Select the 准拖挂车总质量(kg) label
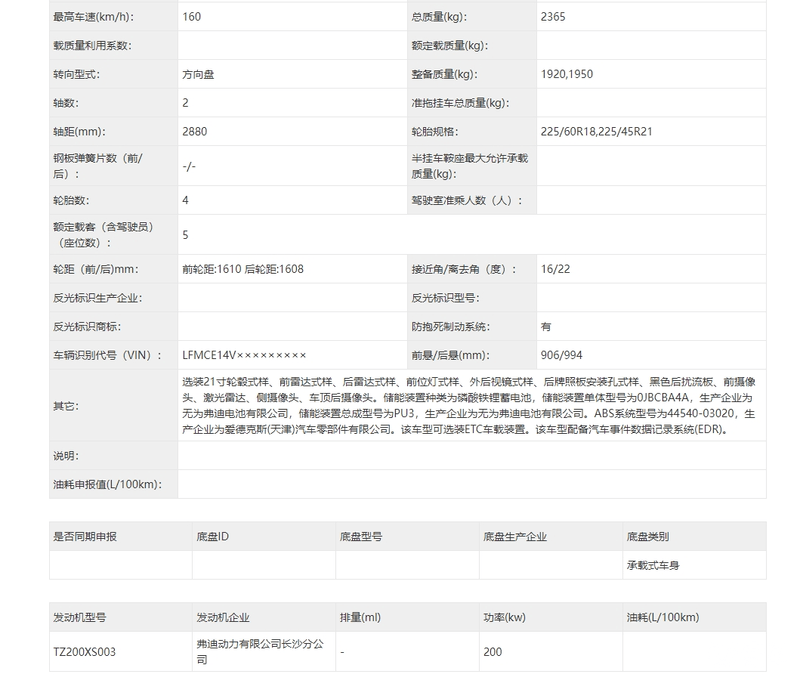800x678 pixels. pos(461,103)
